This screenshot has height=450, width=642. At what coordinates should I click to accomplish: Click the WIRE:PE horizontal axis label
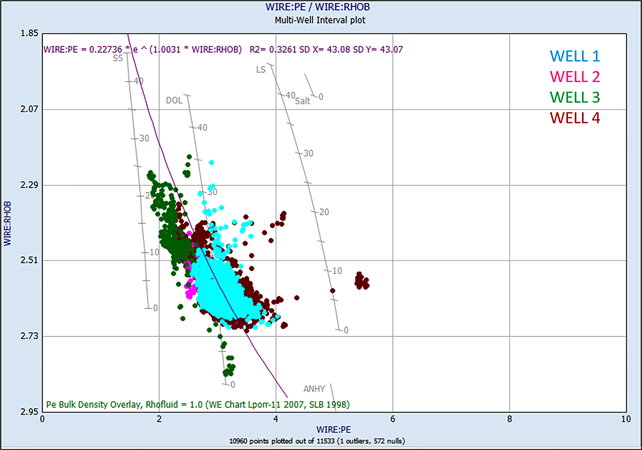[x=331, y=429]
